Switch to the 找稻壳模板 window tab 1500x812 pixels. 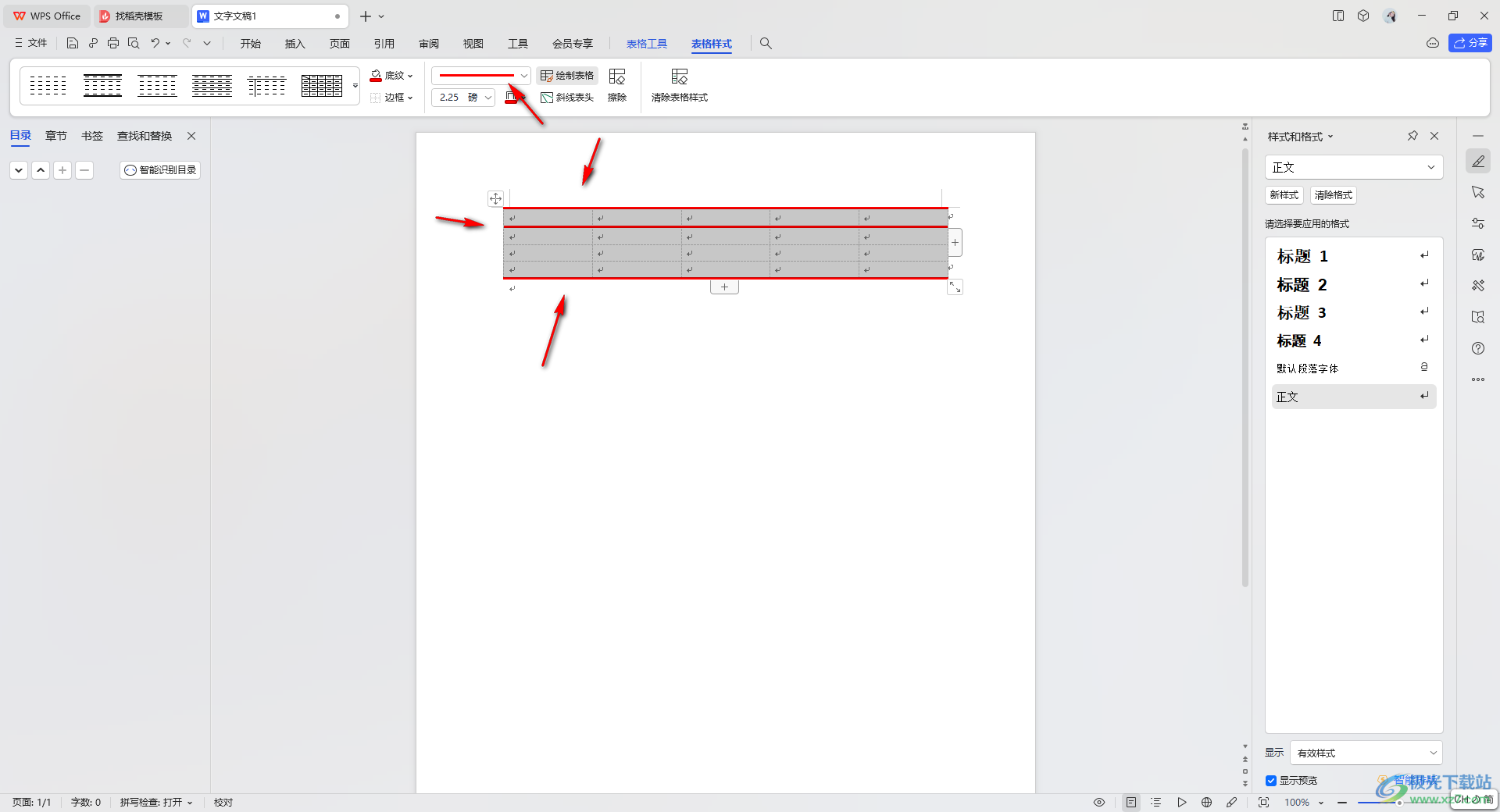(141, 16)
